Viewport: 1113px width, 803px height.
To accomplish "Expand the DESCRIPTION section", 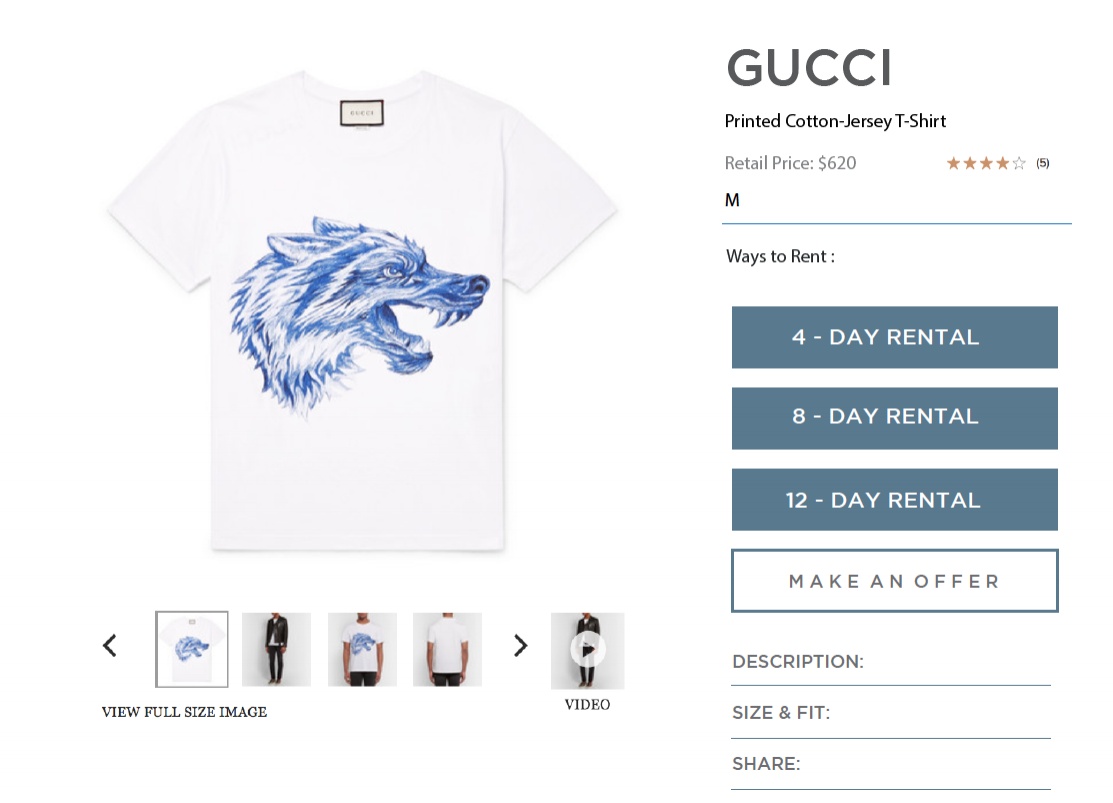I will pos(891,662).
